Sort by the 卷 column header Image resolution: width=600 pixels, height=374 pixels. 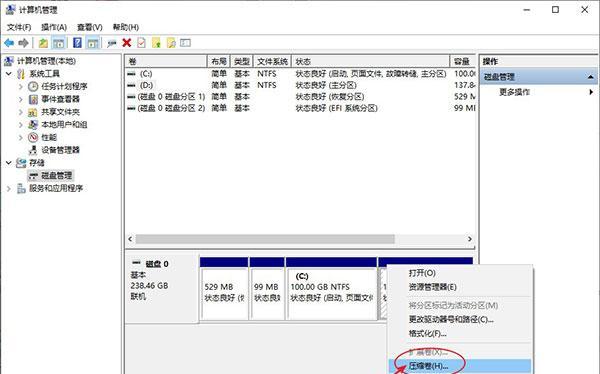click(x=166, y=61)
